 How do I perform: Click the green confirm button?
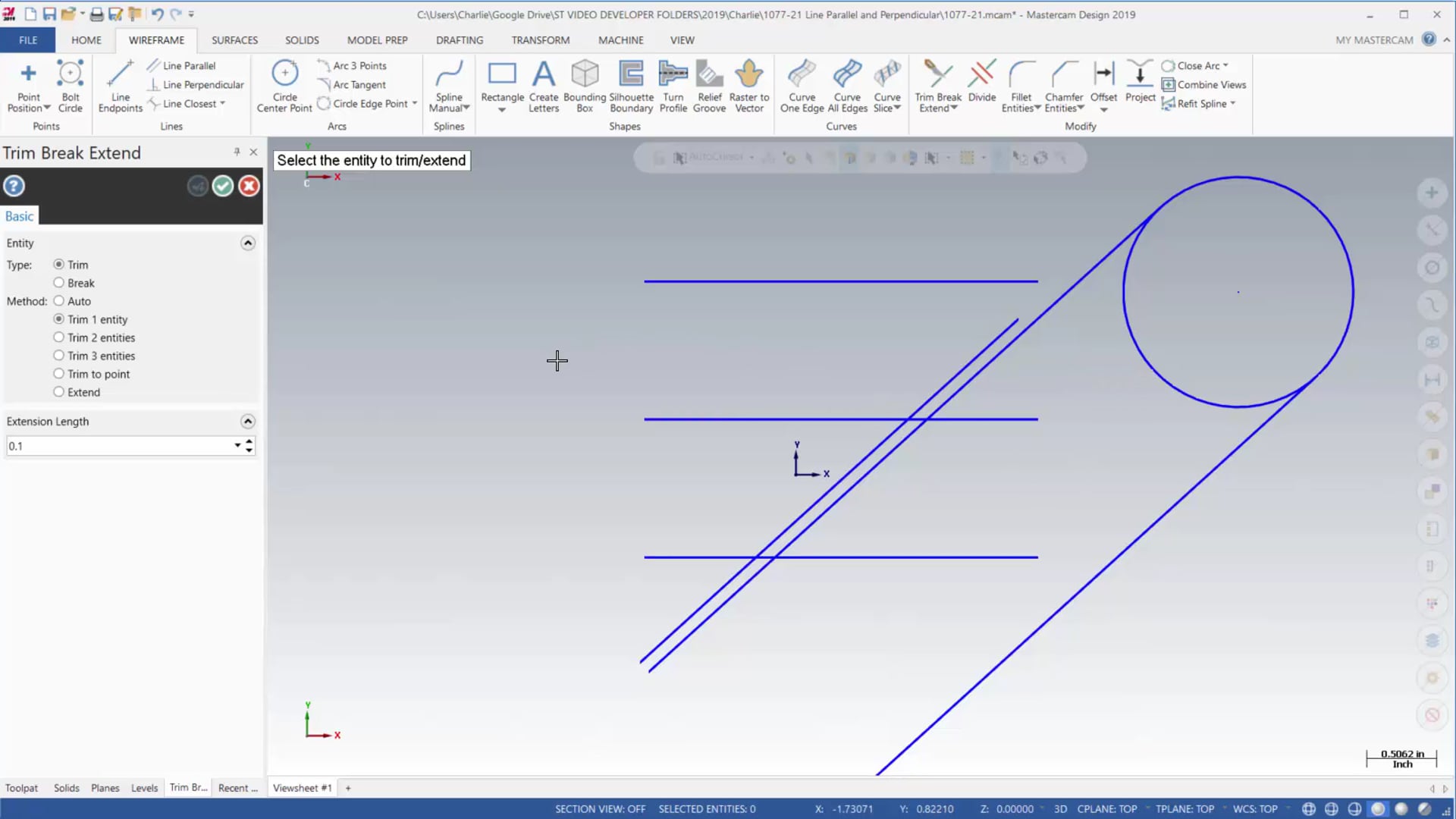point(222,186)
